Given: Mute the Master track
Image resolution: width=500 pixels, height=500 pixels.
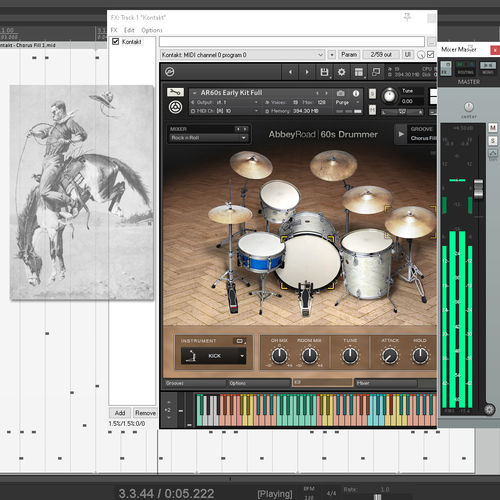Looking at the screenshot, I should (x=493, y=128).
